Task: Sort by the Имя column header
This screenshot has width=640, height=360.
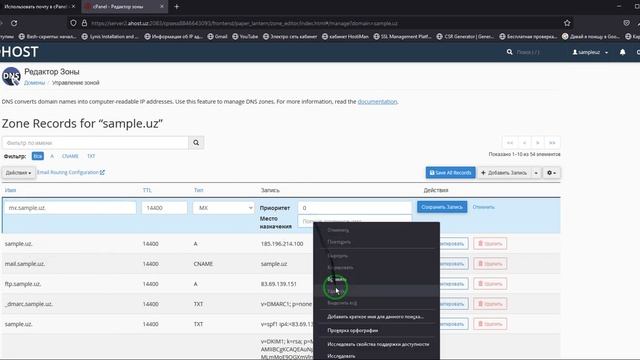Action: pos(10,190)
